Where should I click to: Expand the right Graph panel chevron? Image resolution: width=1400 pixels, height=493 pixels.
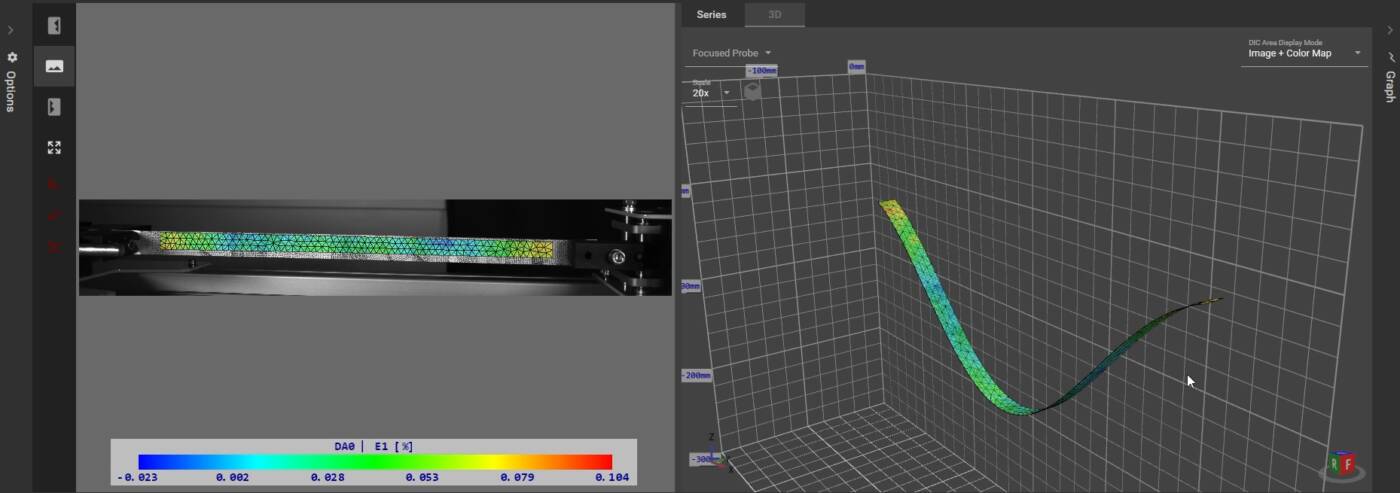pyautogui.click(x=1389, y=30)
